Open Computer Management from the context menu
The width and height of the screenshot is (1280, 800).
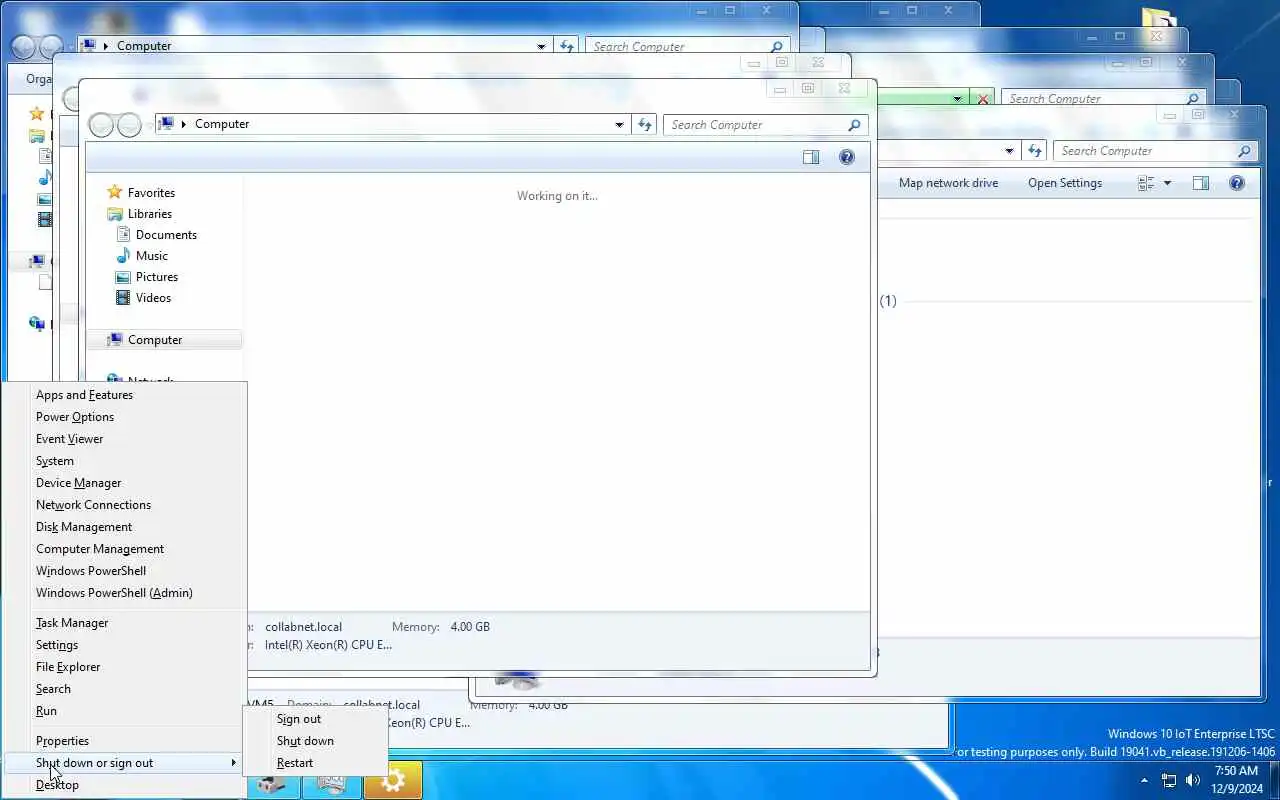(125, 549)
